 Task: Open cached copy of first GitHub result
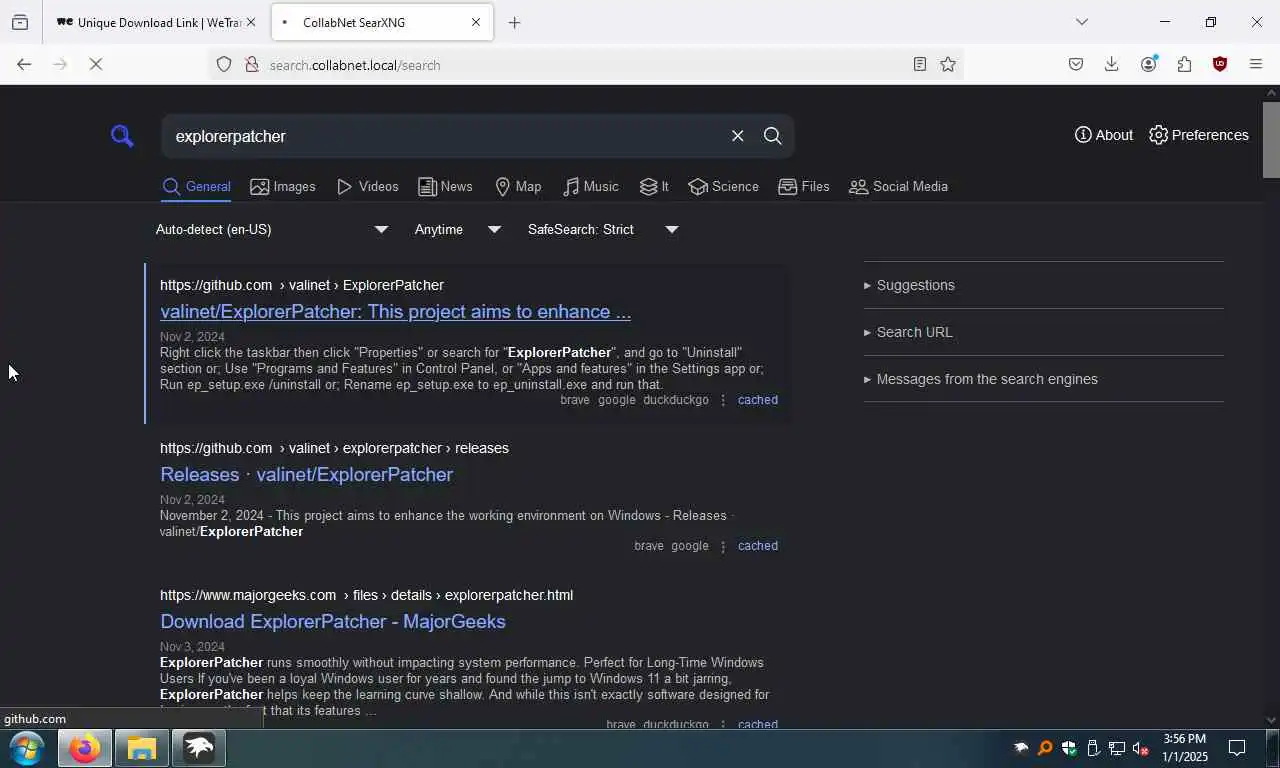point(757,400)
